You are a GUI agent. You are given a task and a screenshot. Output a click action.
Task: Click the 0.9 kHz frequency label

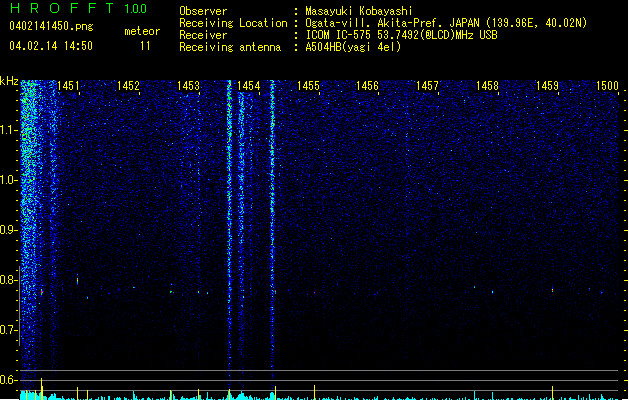pyautogui.click(x=8, y=230)
